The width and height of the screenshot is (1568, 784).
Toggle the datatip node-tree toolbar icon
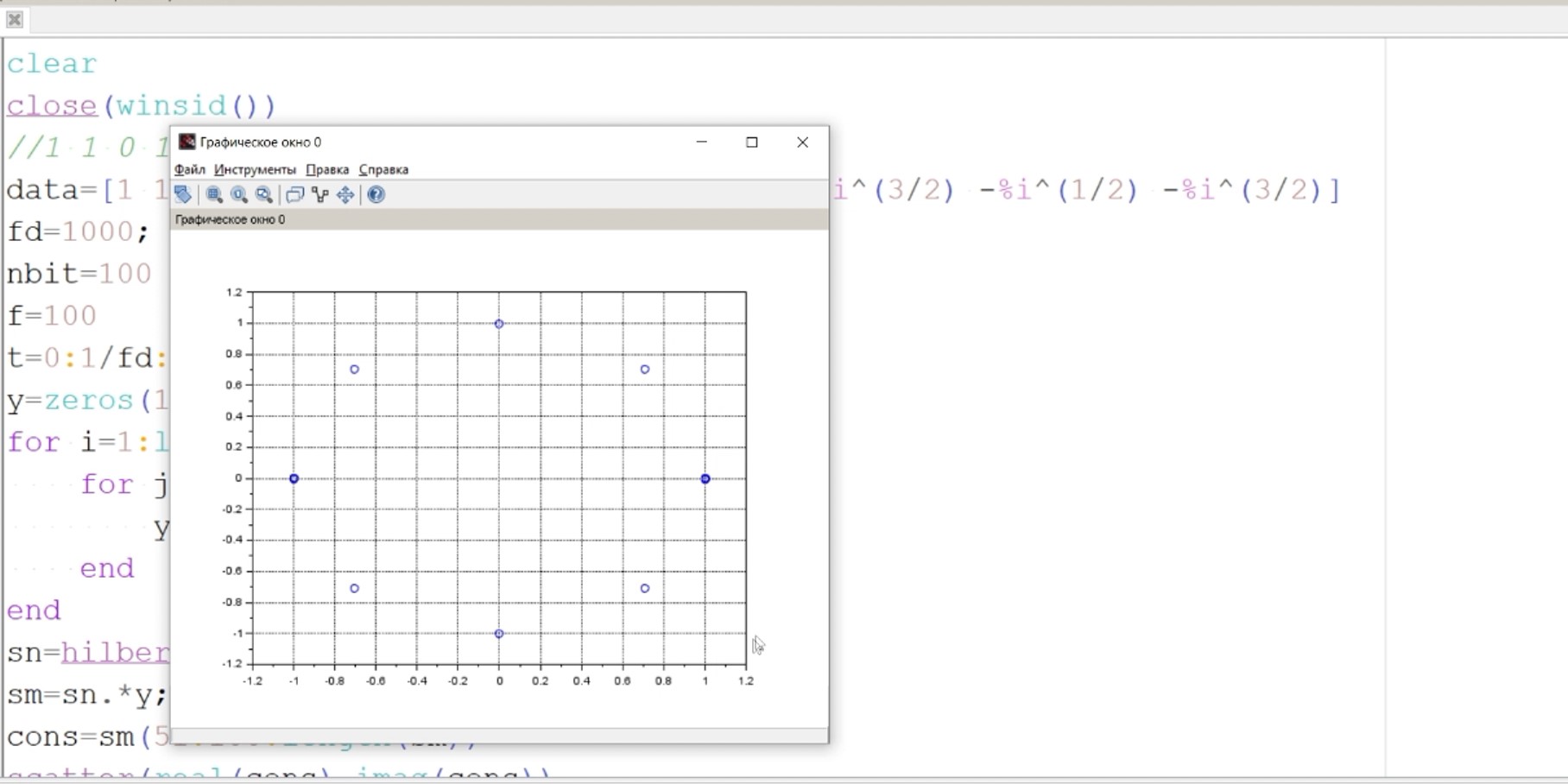(320, 194)
